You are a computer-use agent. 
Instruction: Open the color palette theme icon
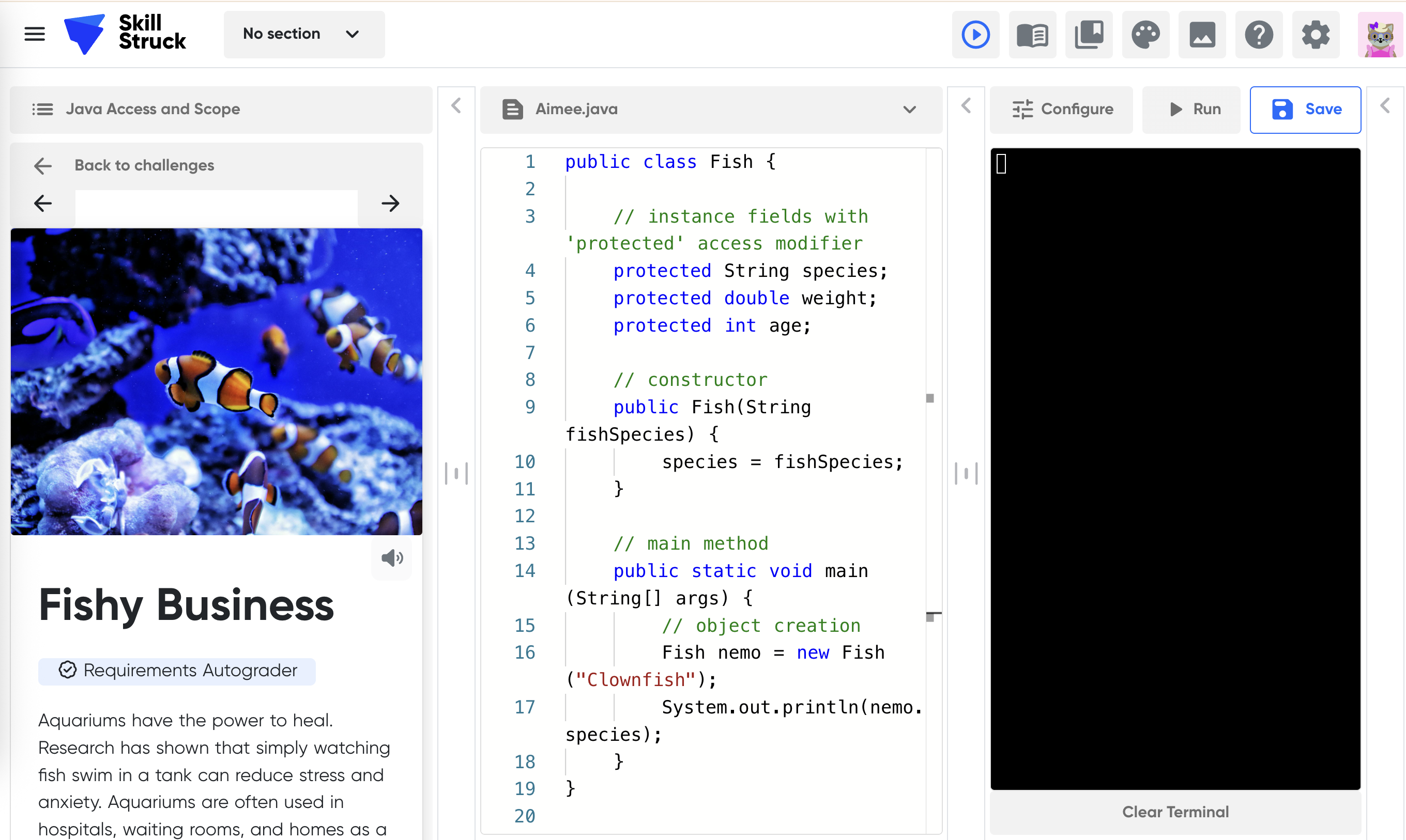point(1145,35)
